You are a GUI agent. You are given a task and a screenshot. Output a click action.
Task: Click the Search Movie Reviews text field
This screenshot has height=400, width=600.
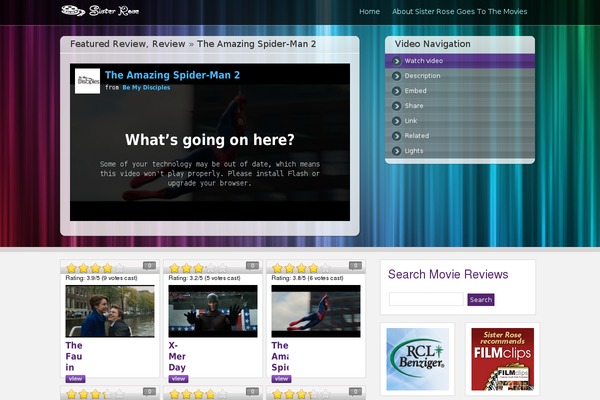[x=426, y=299]
